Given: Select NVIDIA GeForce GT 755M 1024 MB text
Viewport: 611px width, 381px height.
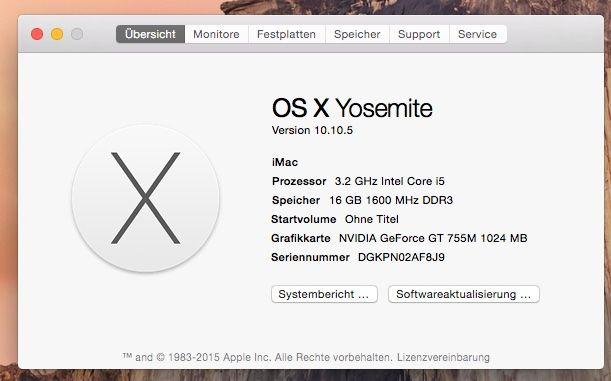Looking at the screenshot, I should pyautogui.click(x=433, y=238).
